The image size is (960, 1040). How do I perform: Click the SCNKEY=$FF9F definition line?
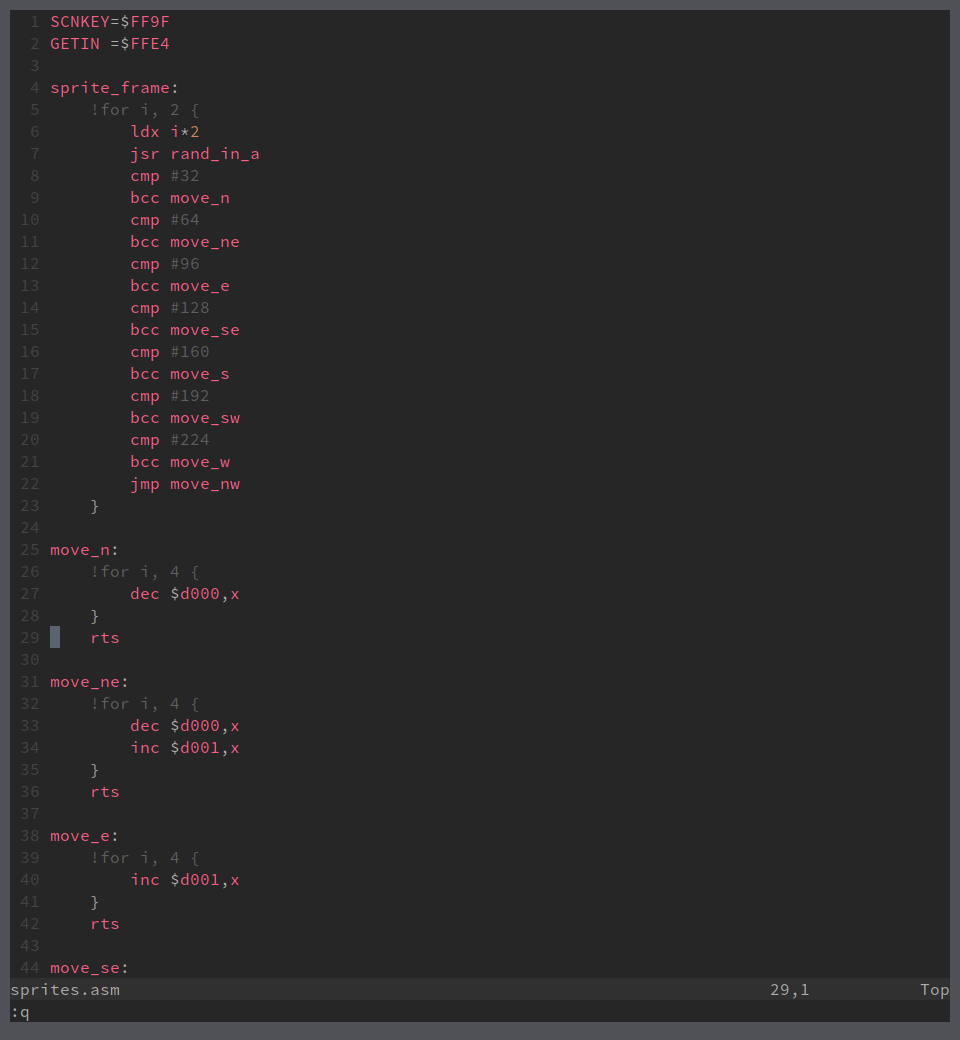tap(103, 22)
